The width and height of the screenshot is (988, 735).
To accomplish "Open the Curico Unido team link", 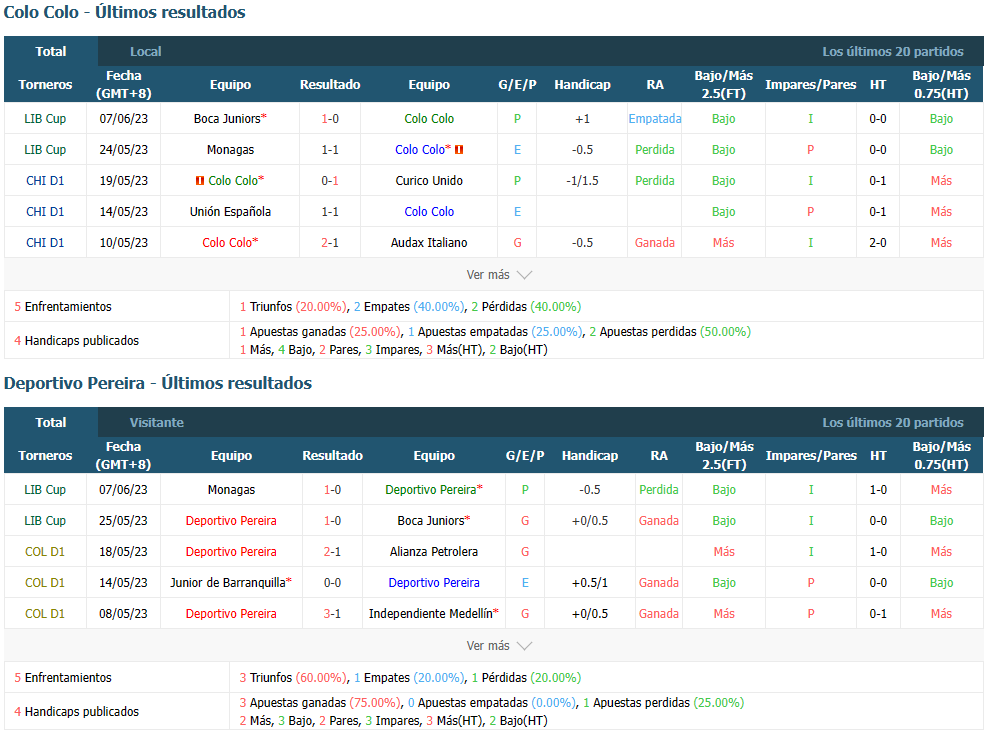I will [x=429, y=181].
